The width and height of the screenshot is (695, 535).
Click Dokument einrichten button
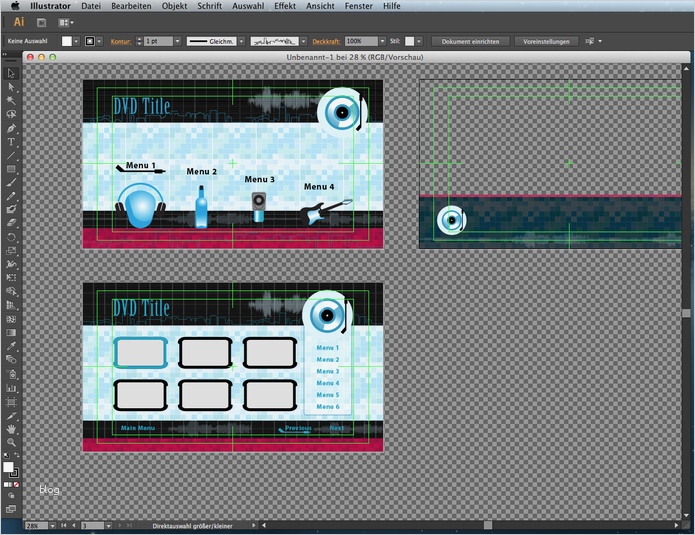(470, 41)
